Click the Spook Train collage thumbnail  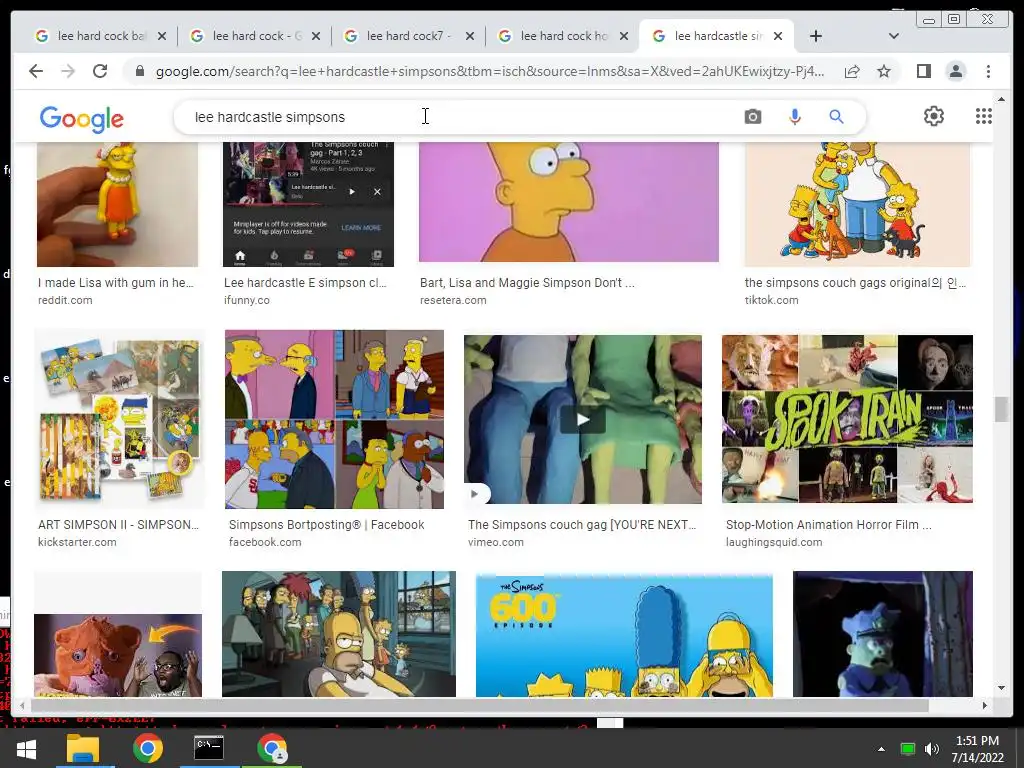(x=847, y=419)
